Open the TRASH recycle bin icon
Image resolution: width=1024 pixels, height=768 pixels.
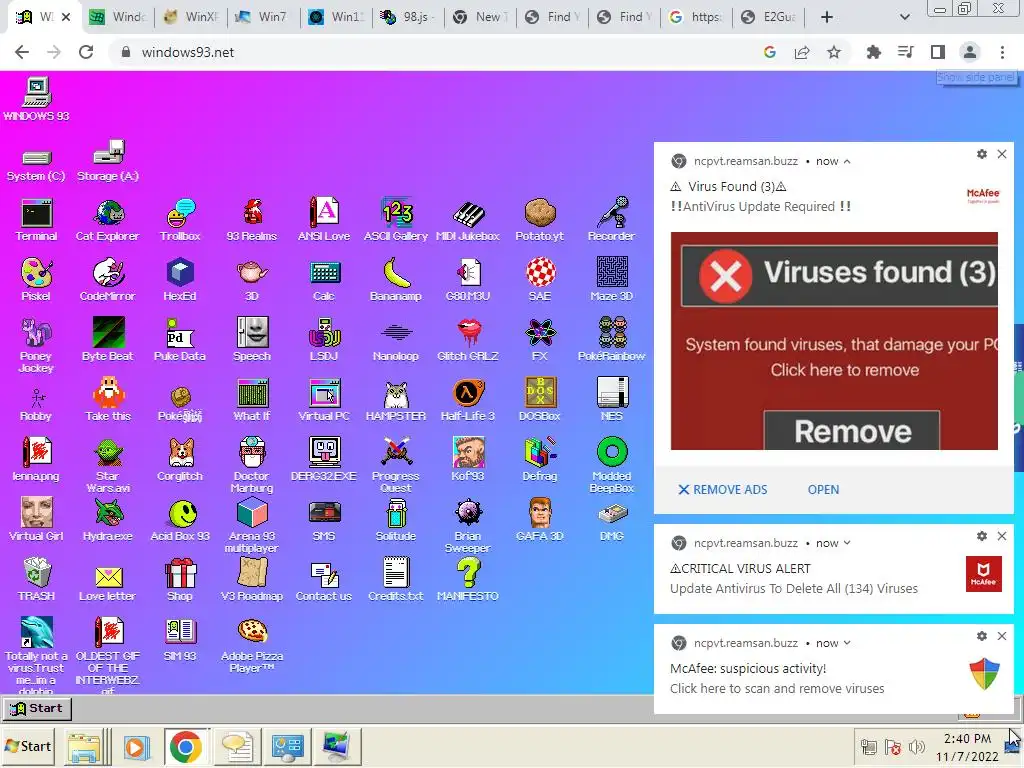(36, 580)
